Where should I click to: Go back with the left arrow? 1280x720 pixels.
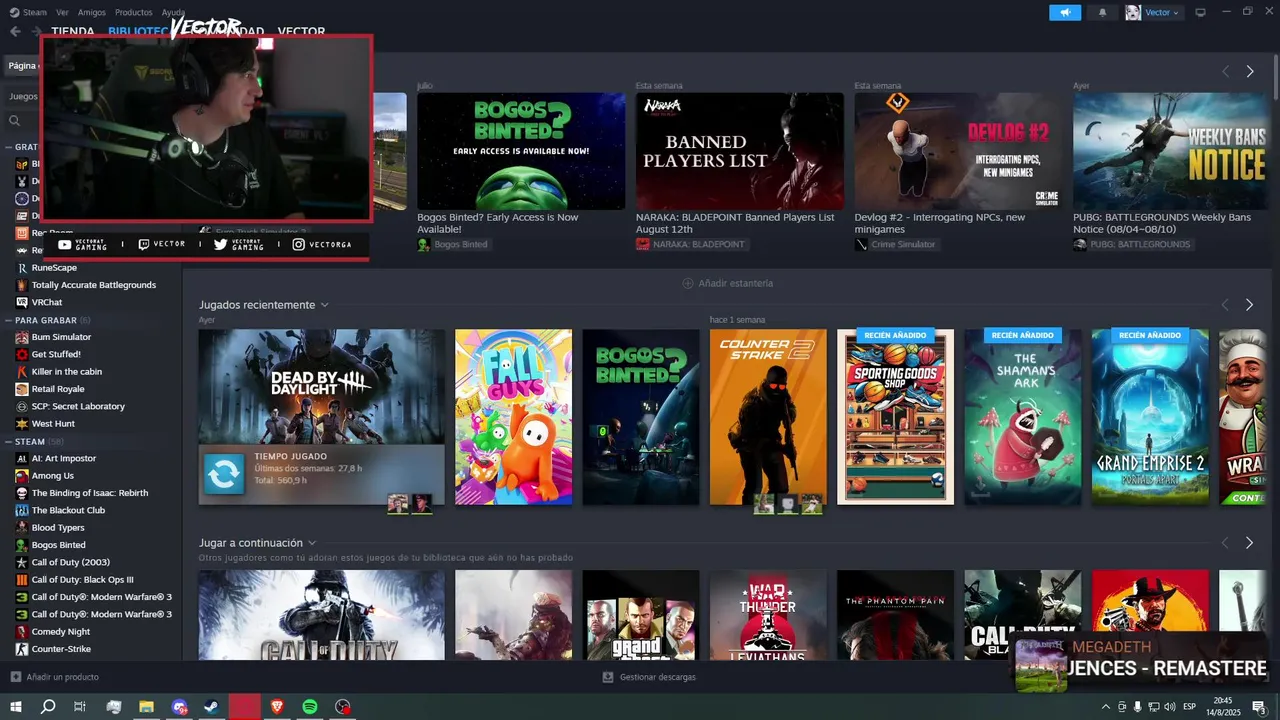pyautogui.click(x=15, y=32)
